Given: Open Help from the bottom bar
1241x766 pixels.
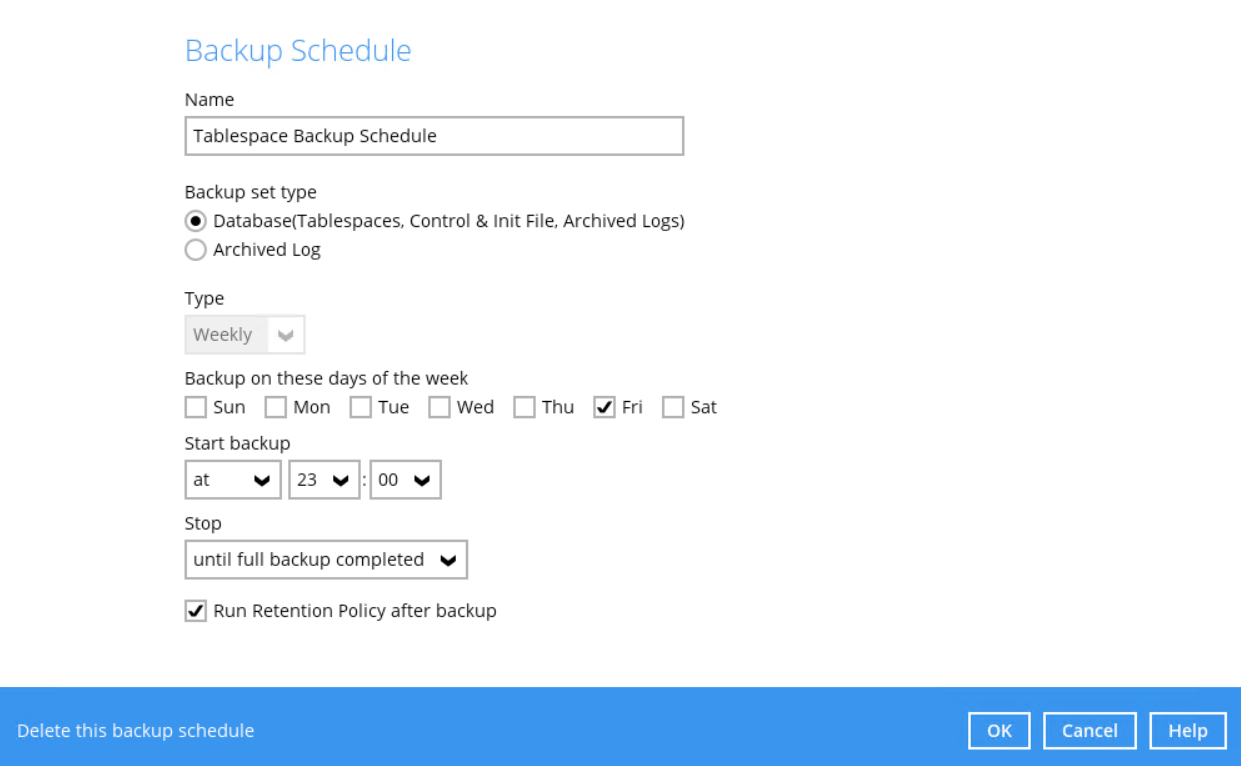Looking at the screenshot, I should pyautogui.click(x=1187, y=731).
